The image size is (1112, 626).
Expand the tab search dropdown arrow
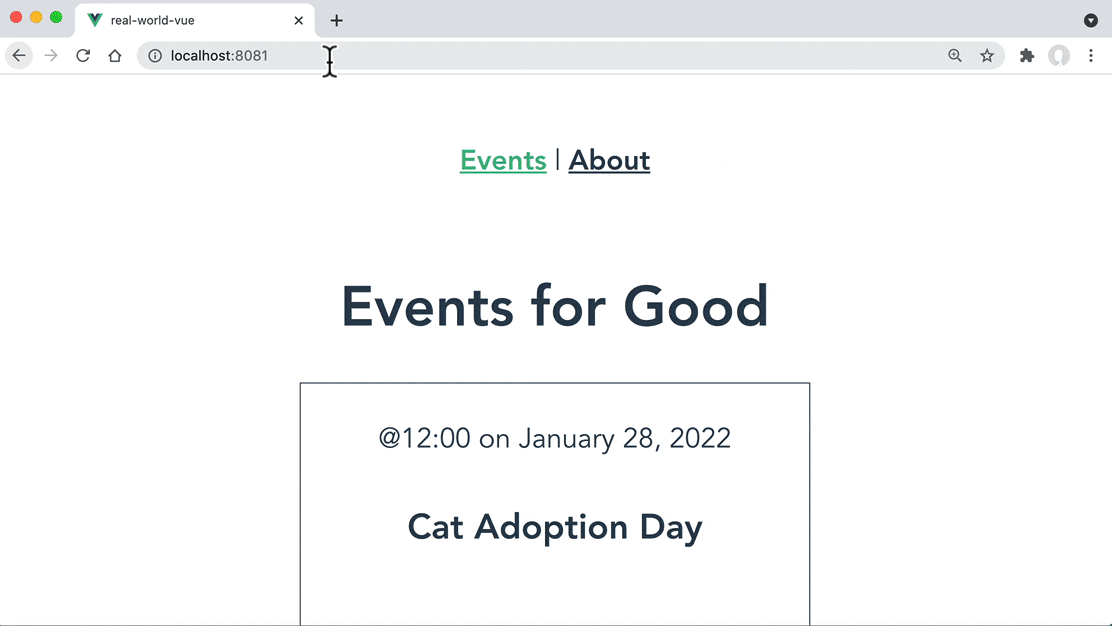click(x=1091, y=20)
